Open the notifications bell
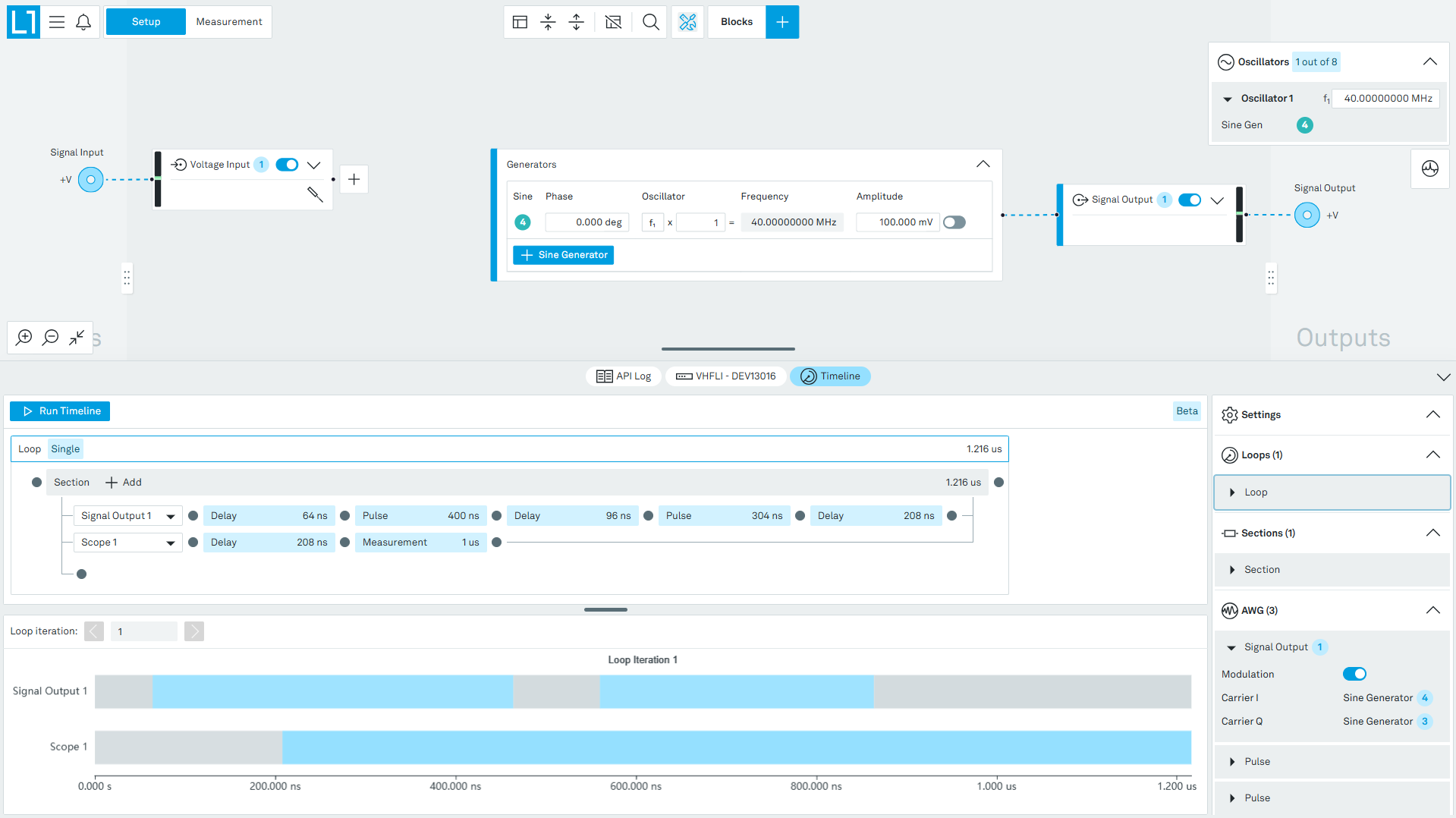The height and width of the screenshot is (818, 1456). click(83, 22)
